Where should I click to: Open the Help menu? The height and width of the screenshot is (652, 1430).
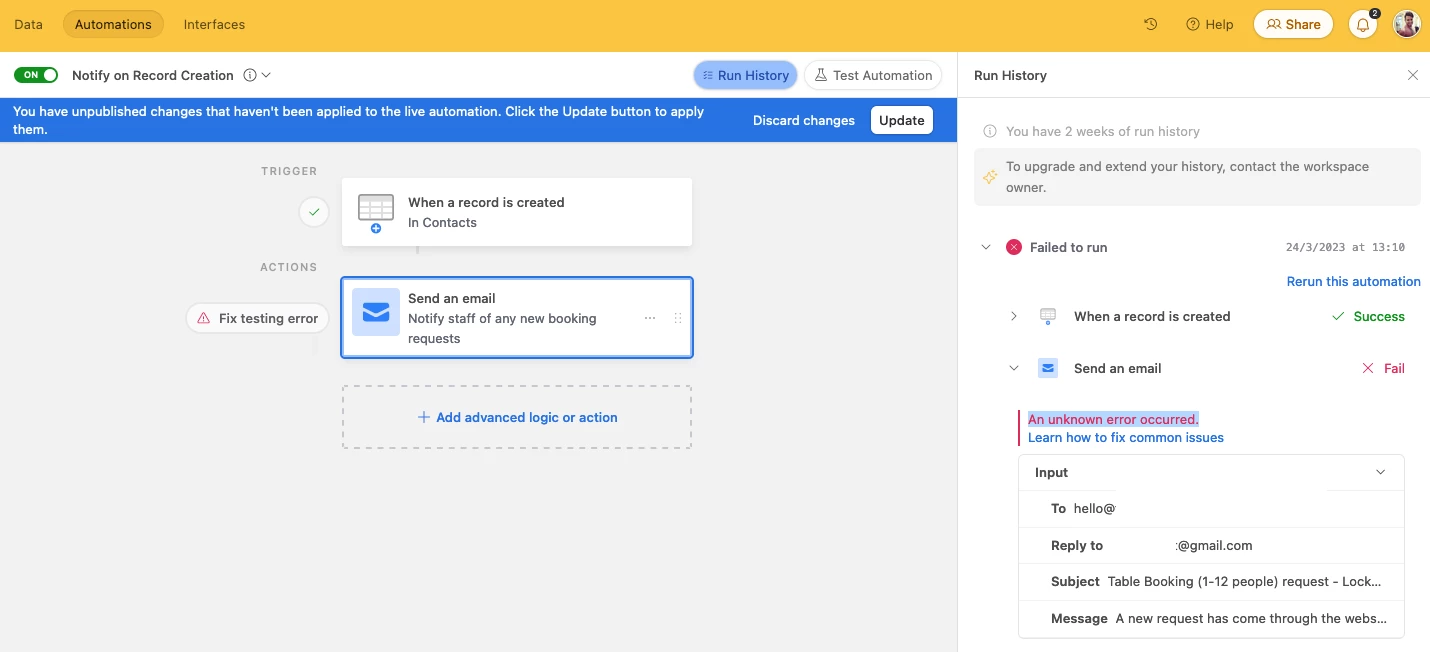point(1210,24)
